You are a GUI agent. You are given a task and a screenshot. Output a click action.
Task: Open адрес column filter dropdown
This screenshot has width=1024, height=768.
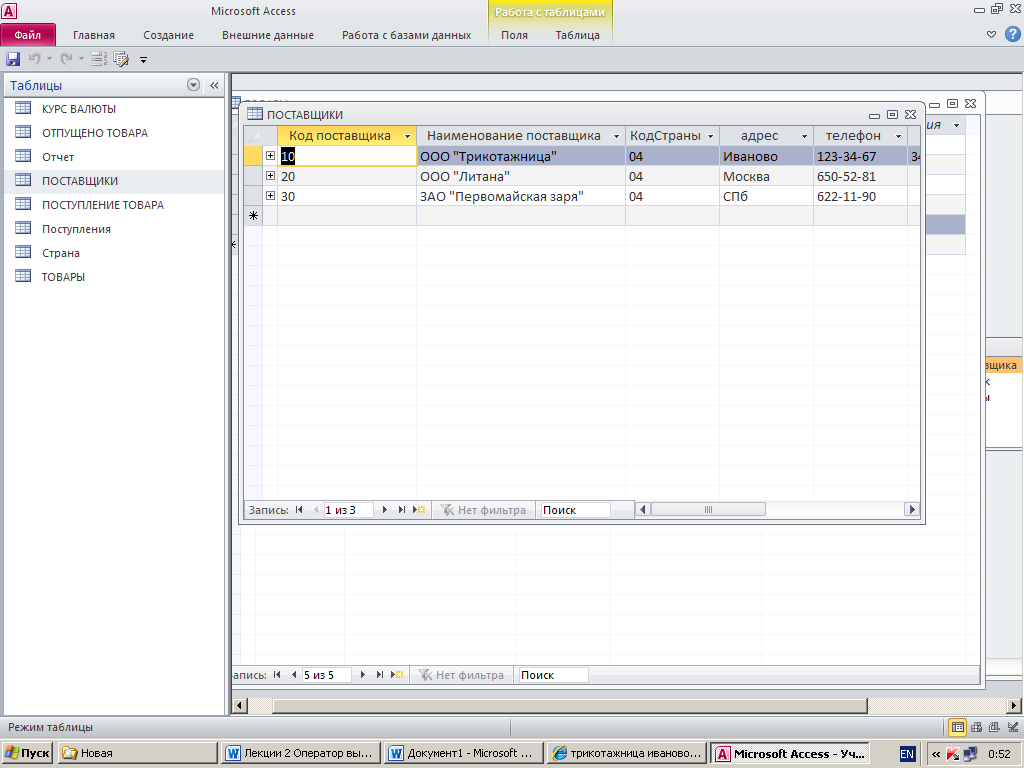(805, 136)
